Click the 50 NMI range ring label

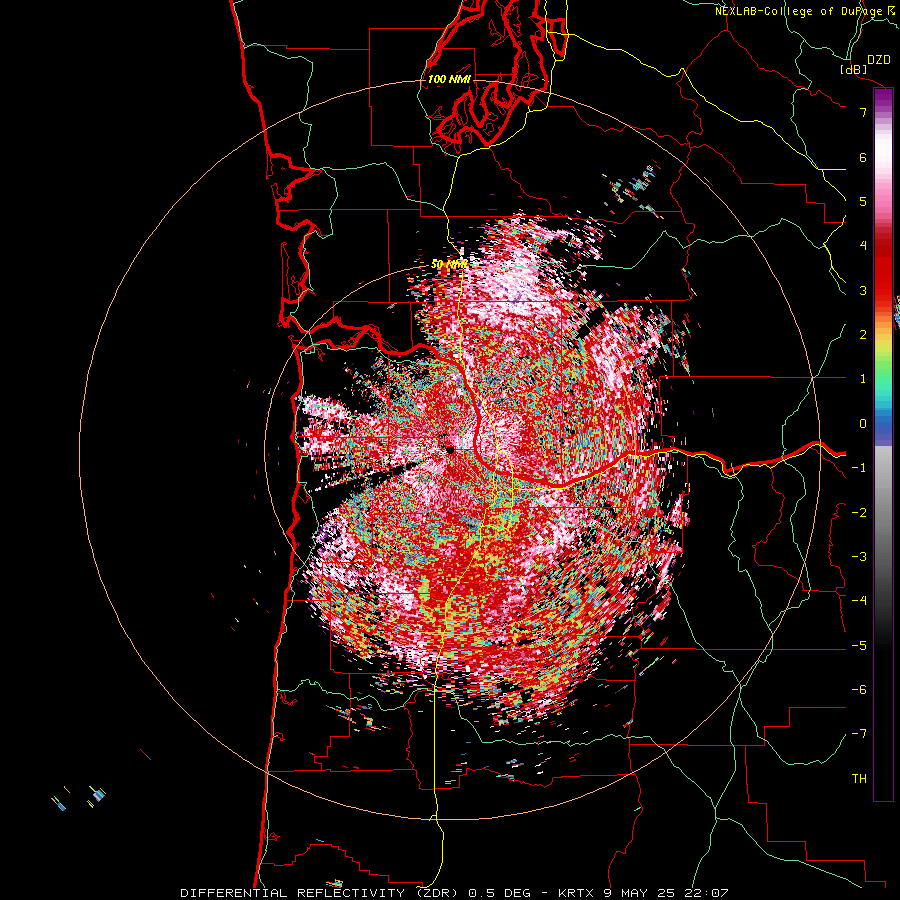tap(449, 265)
